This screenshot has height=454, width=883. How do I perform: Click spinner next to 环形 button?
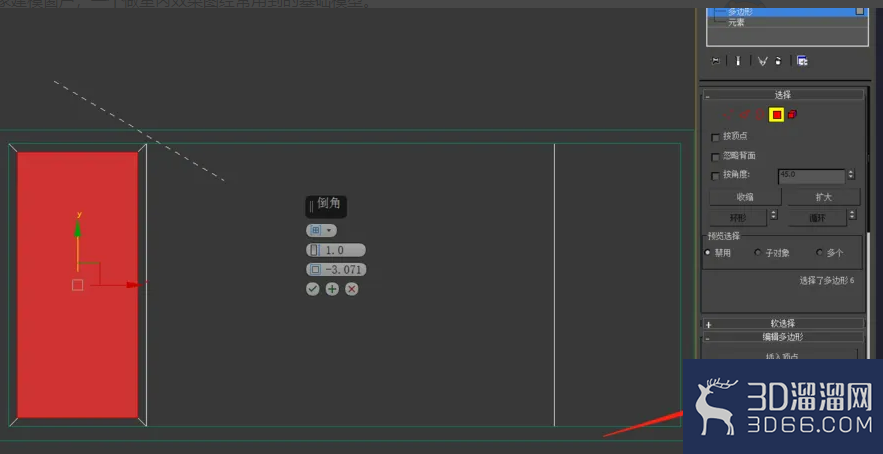coord(774,215)
